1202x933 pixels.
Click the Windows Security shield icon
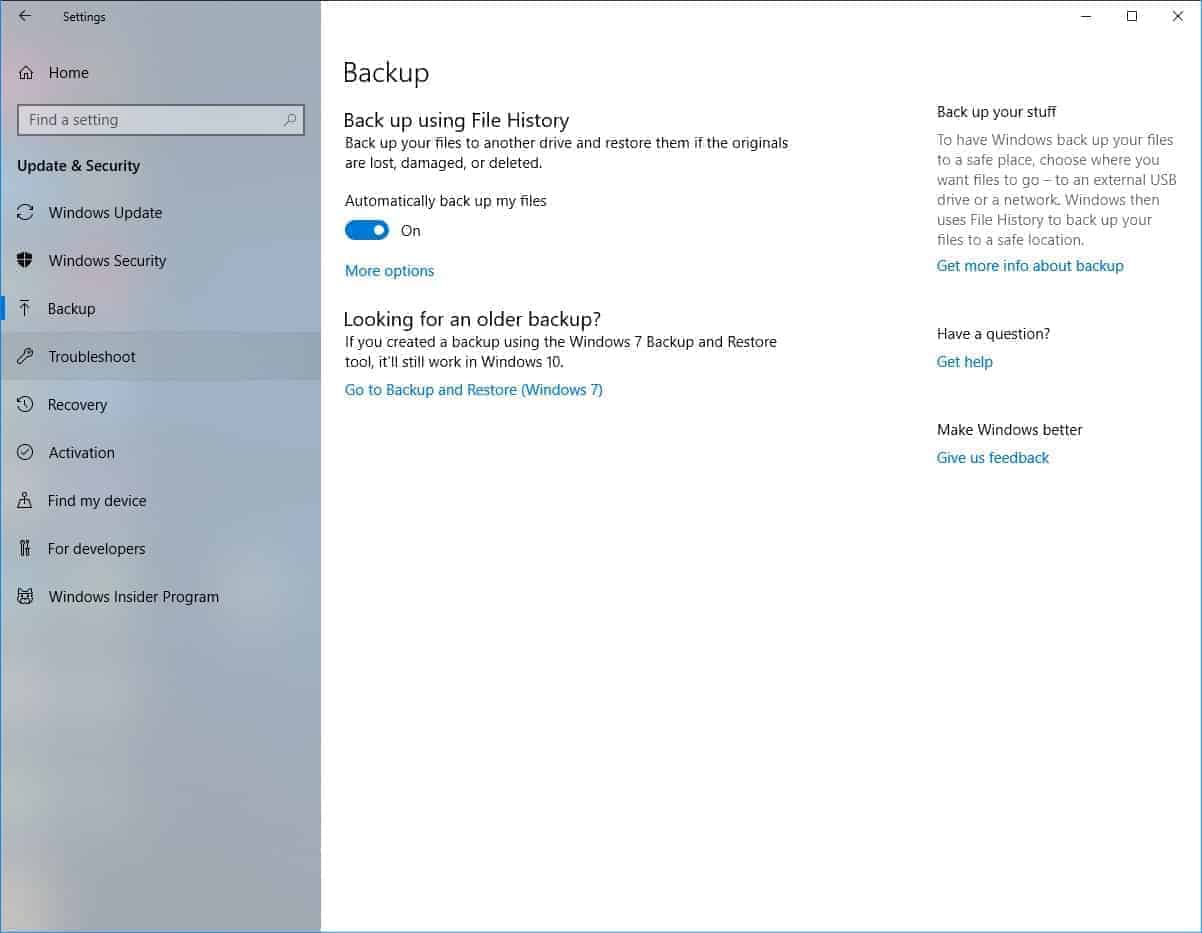point(26,261)
